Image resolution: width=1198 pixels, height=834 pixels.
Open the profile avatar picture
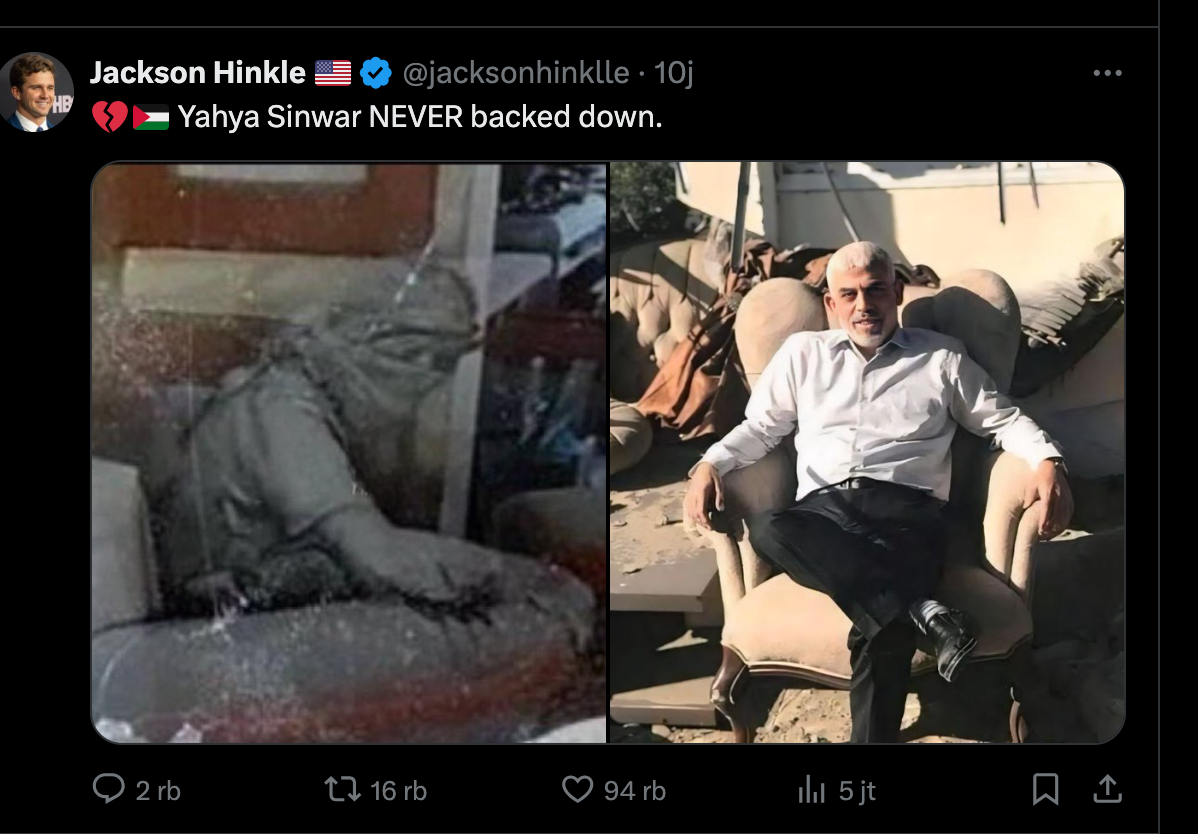pos(36,92)
